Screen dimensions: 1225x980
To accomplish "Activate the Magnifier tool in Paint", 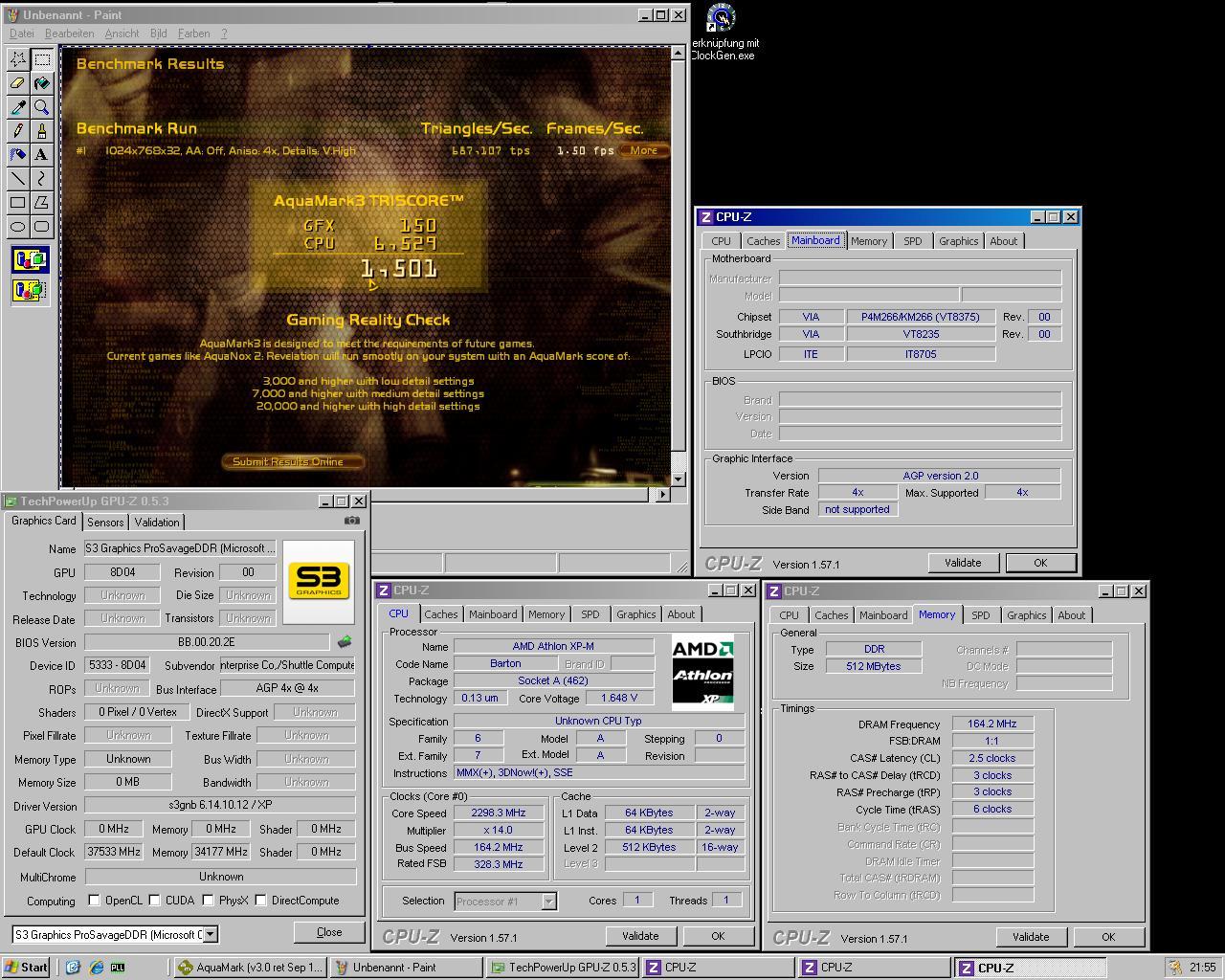I will coord(42,107).
